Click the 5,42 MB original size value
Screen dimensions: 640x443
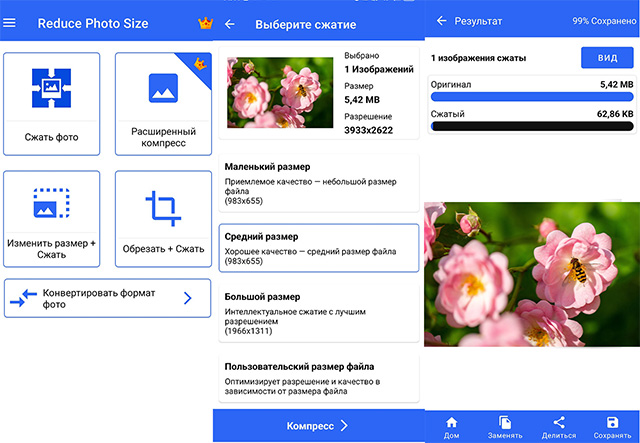tap(616, 85)
